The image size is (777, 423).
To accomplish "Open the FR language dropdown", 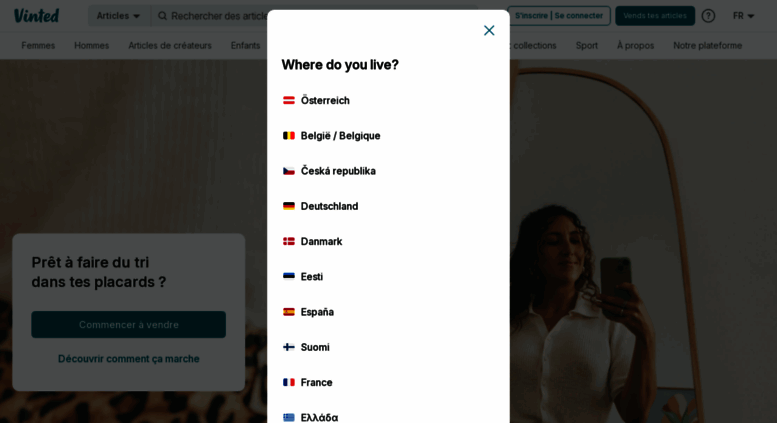I will pos(743,16).
